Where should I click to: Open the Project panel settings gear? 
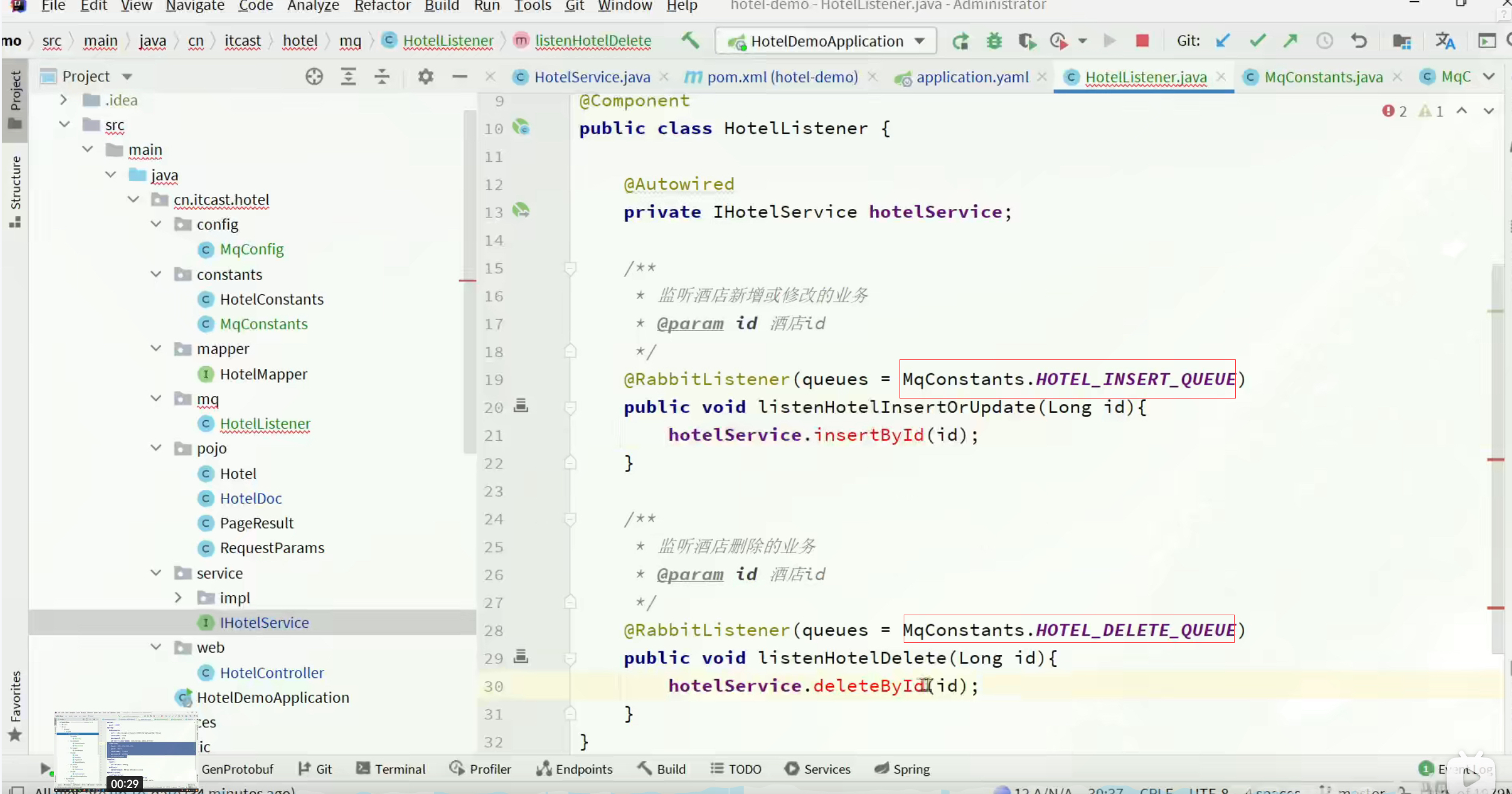tap(425, 76)
